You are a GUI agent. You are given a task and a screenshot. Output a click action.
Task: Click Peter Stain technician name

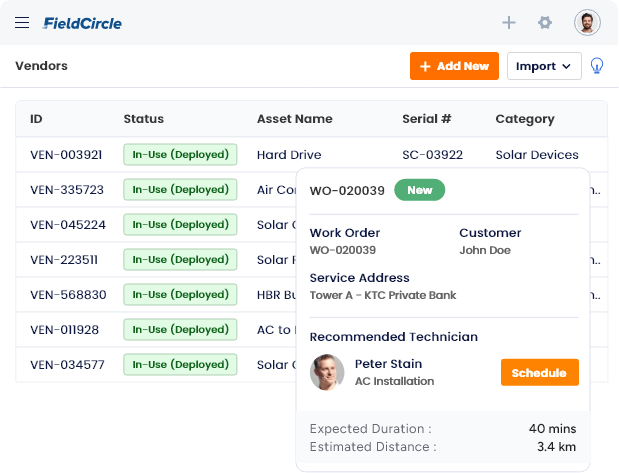point(388,364)
